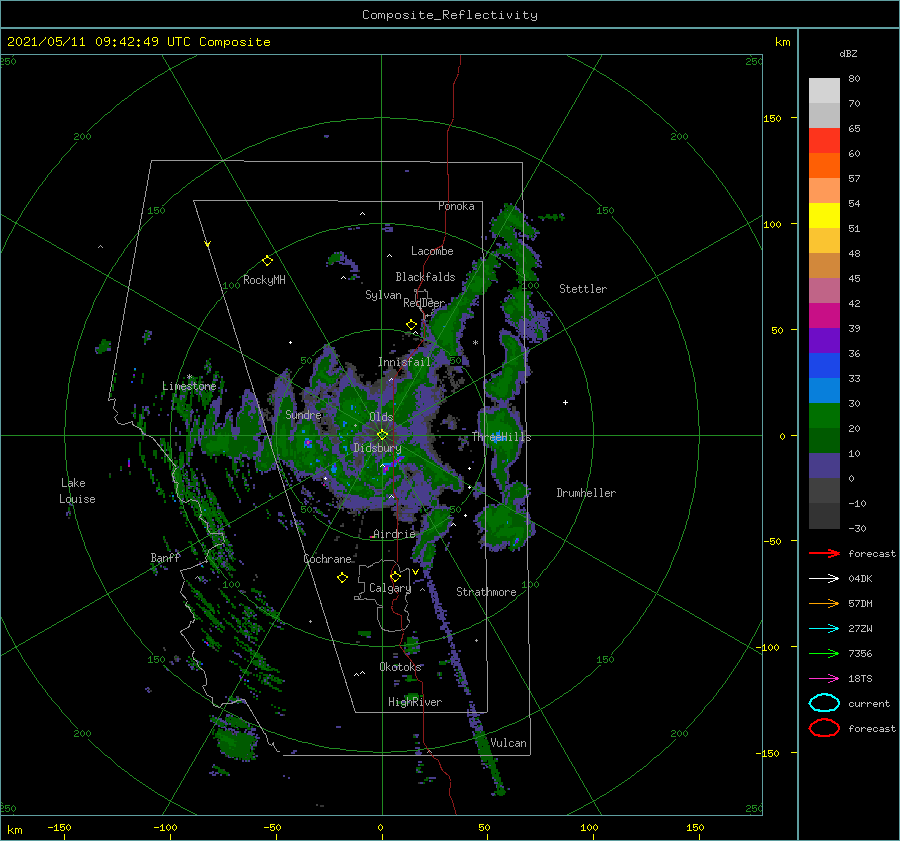Click the RockyMH label
The width and height of the screenshot is (900, 841).
(264, 280)
